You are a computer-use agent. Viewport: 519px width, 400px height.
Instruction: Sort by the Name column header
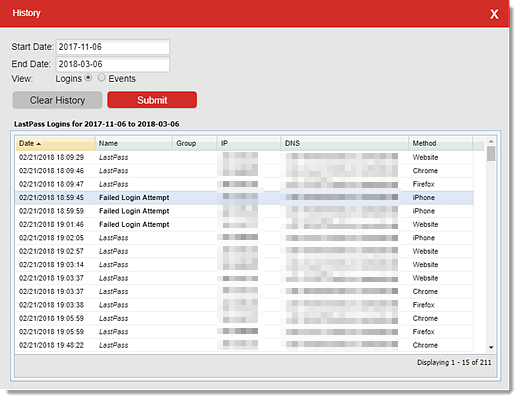coord(134,144)
